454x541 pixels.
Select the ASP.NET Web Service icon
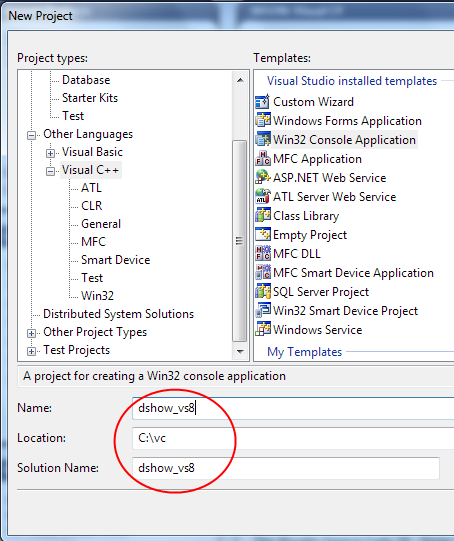(263, 178)
